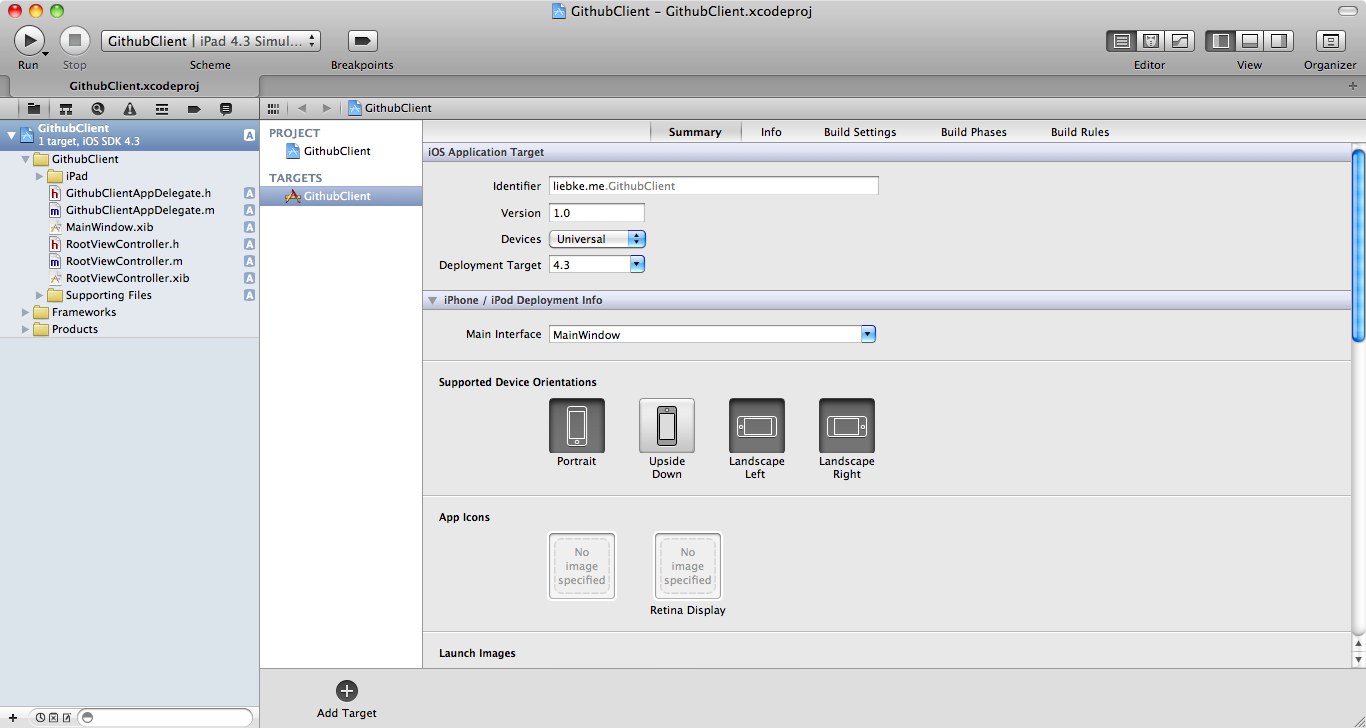Go back in editor history
1366x728 pixels.
click(302, 108)
